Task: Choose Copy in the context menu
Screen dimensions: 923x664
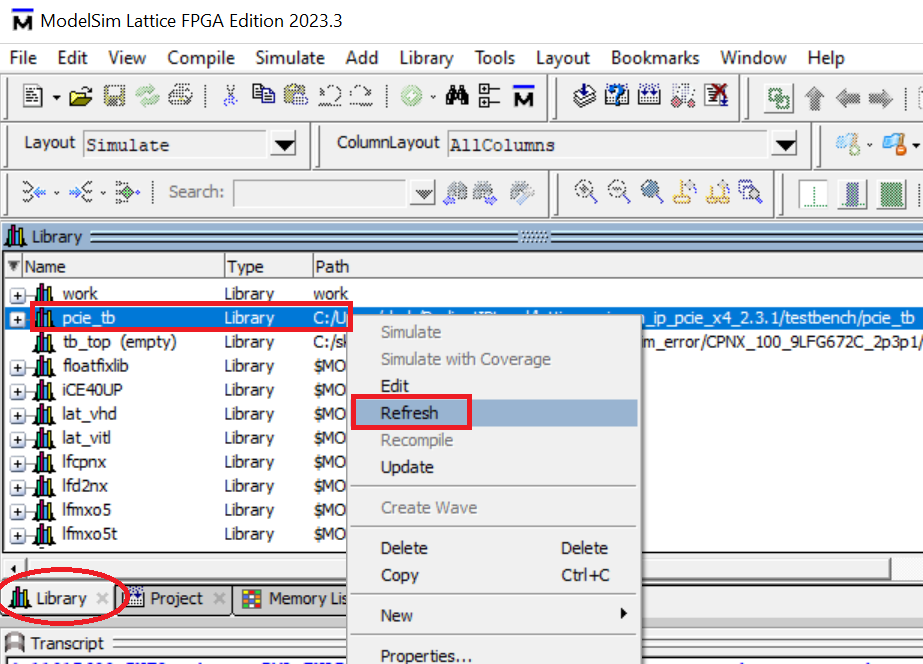Action: pos(494,575)
